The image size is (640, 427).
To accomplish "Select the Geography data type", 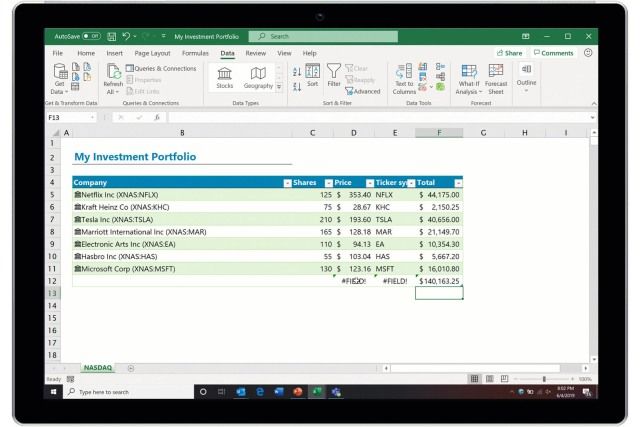I will point(257,77).
